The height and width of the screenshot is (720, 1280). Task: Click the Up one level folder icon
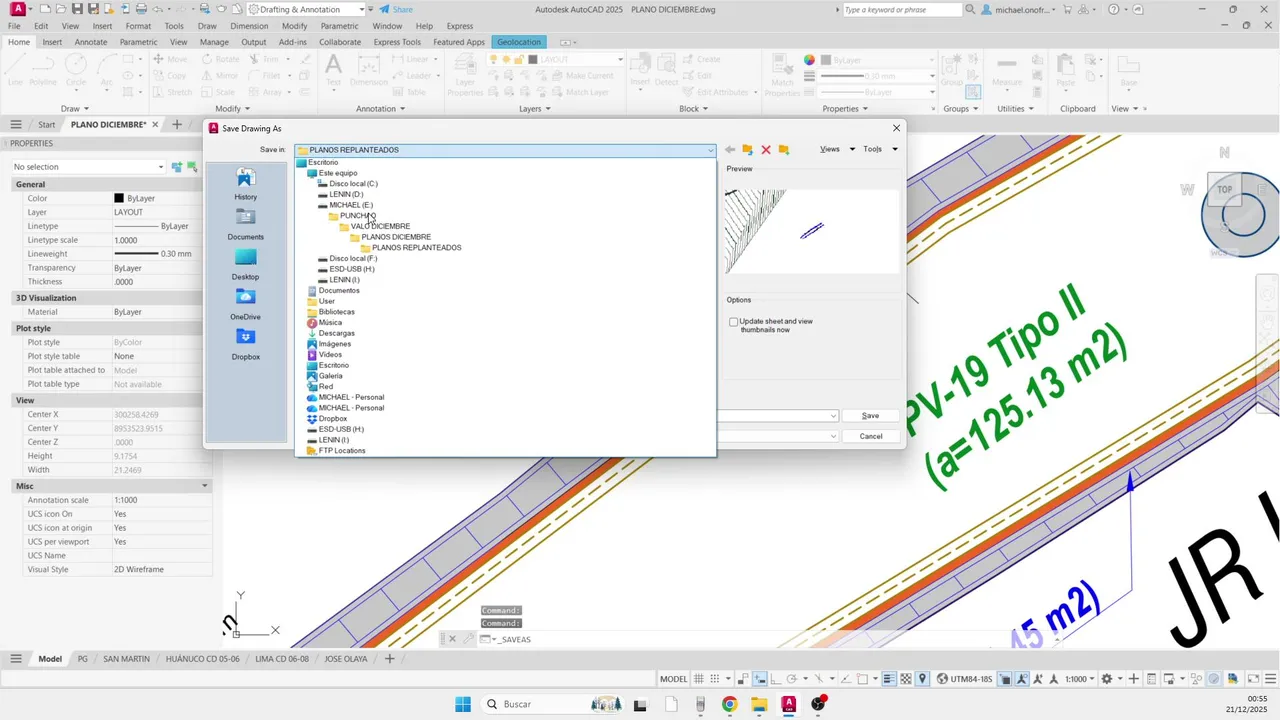[x=748, y=150]
